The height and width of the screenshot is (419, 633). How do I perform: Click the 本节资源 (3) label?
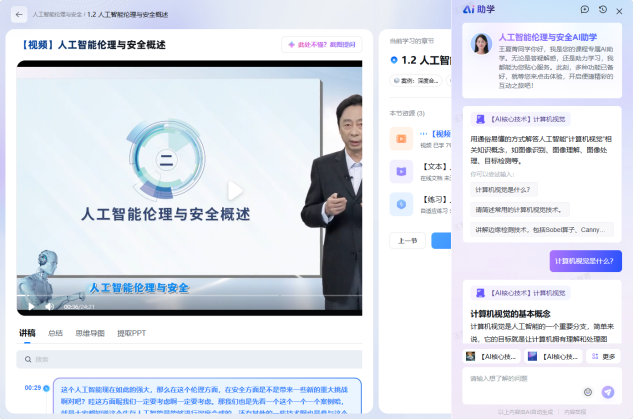pyautogui.click(x=407, y=113)
